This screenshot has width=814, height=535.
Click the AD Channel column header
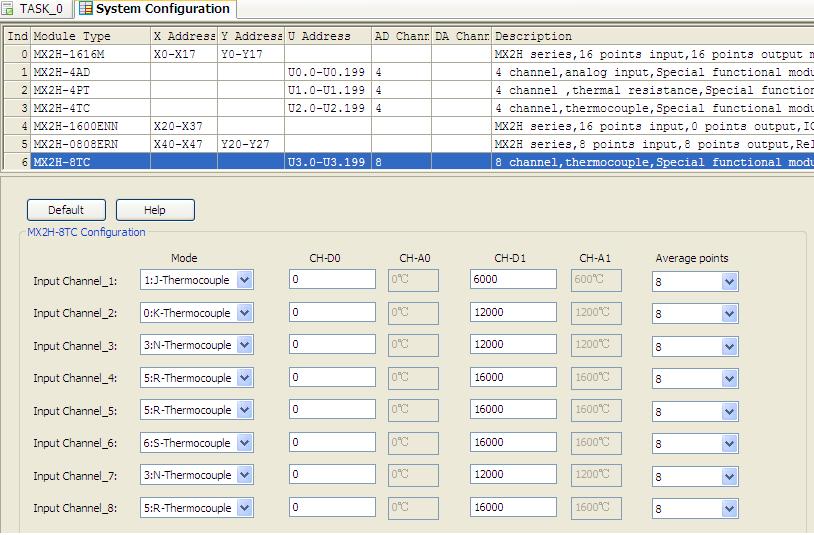coord(401,36)
